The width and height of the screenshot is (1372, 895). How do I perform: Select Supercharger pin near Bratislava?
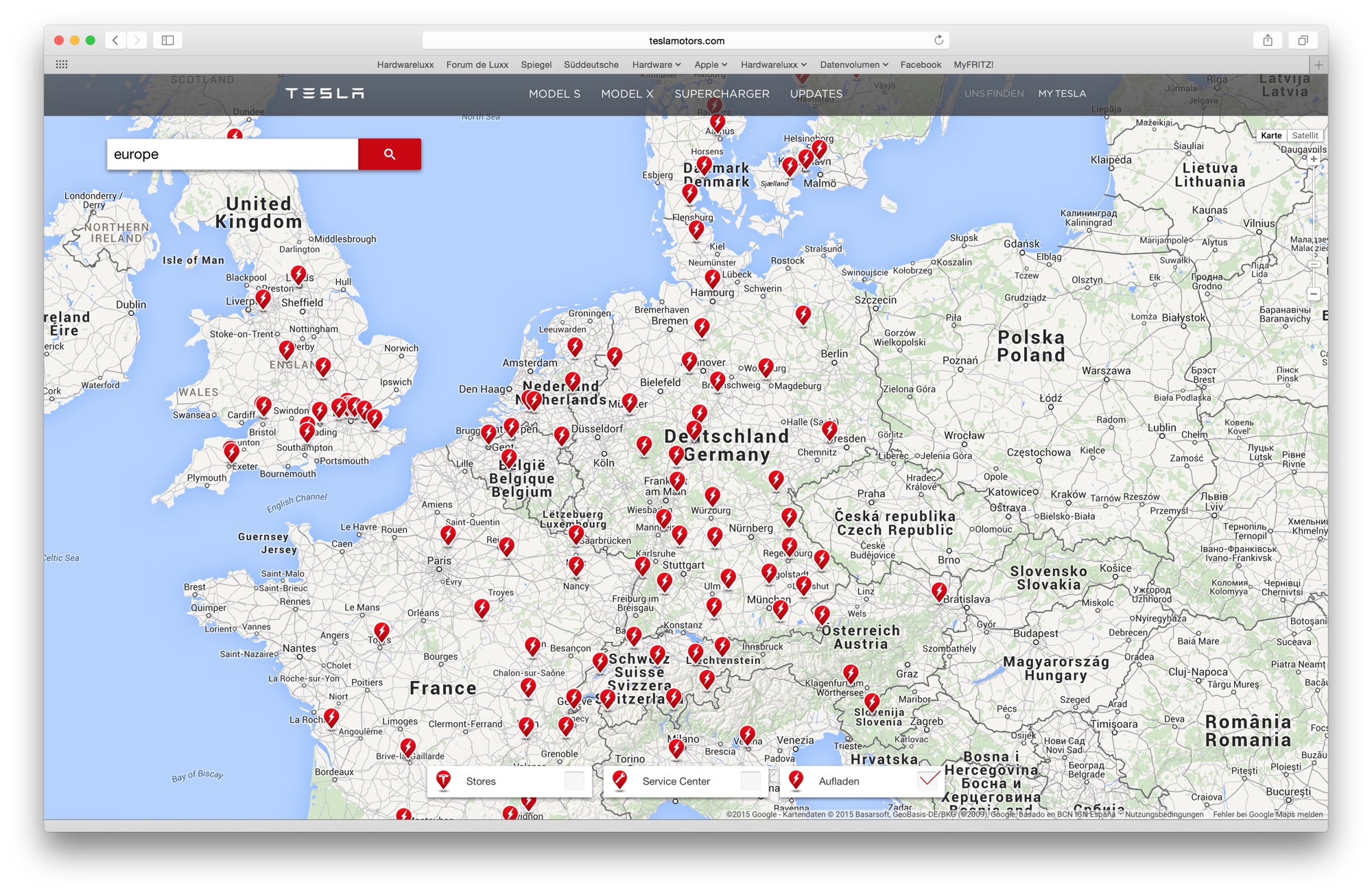pyautogui.click(x=939, y=592)
